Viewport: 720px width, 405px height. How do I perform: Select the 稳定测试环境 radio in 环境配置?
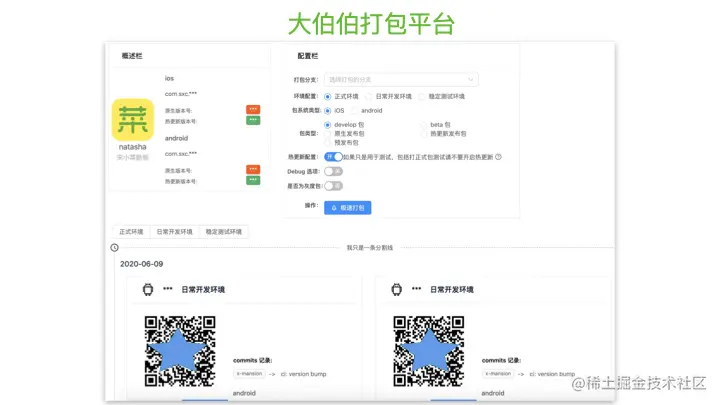point(422,96)
